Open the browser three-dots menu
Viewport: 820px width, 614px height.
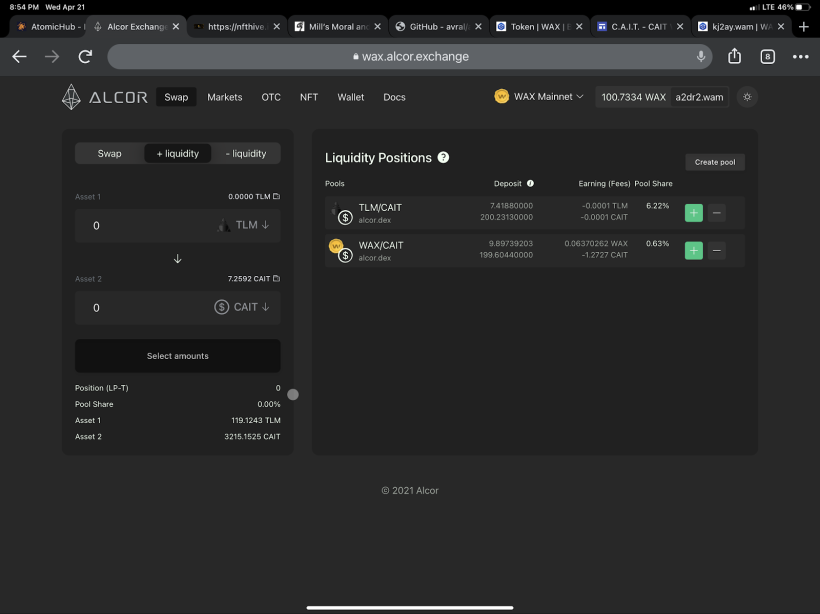[800, 56]
